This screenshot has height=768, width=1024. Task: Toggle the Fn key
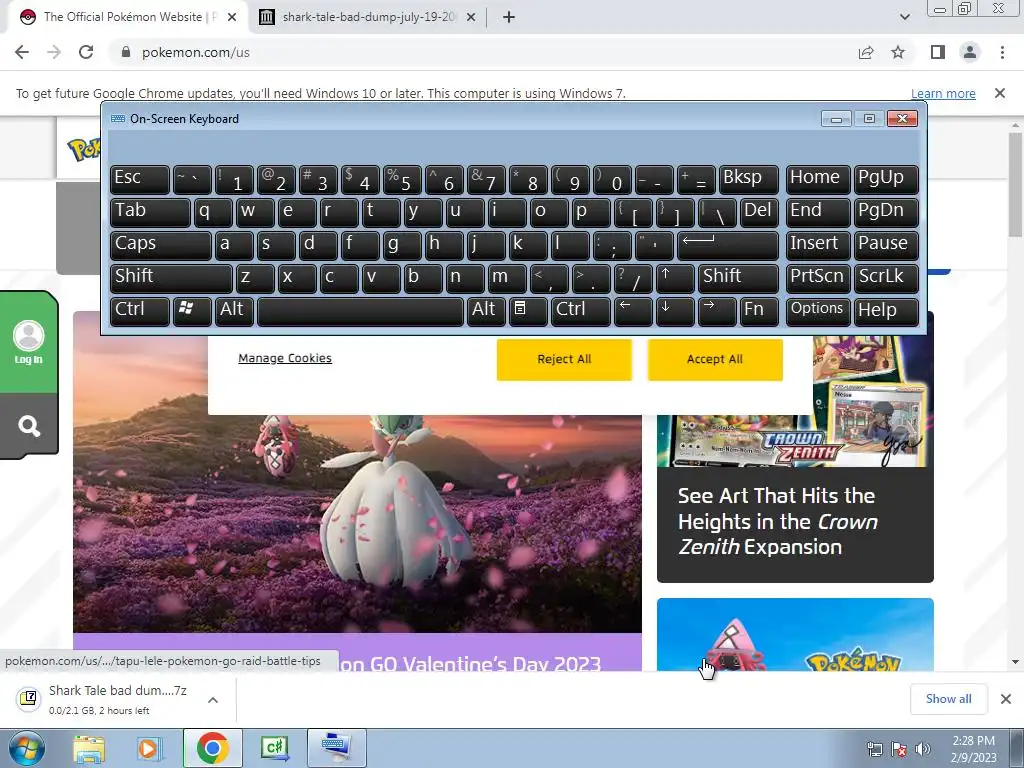coord(760,311)
